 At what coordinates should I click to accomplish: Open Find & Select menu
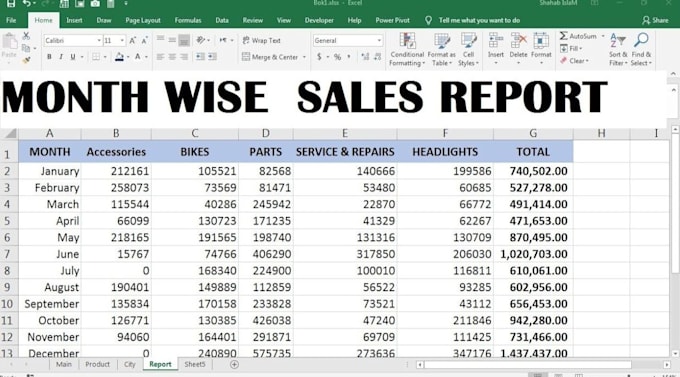[641, 49]
